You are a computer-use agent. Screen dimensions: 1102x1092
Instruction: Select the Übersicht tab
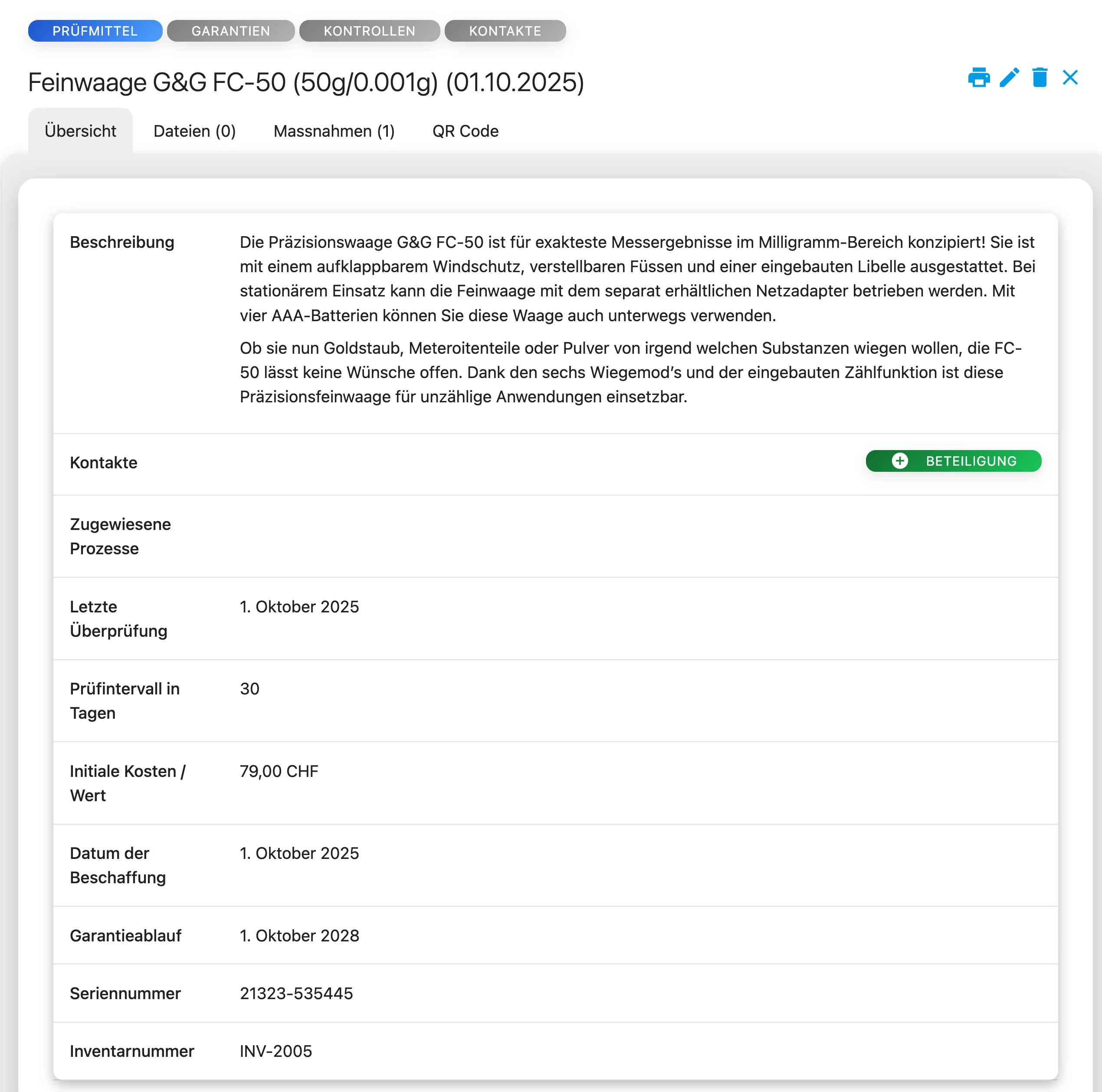[80, 131]
